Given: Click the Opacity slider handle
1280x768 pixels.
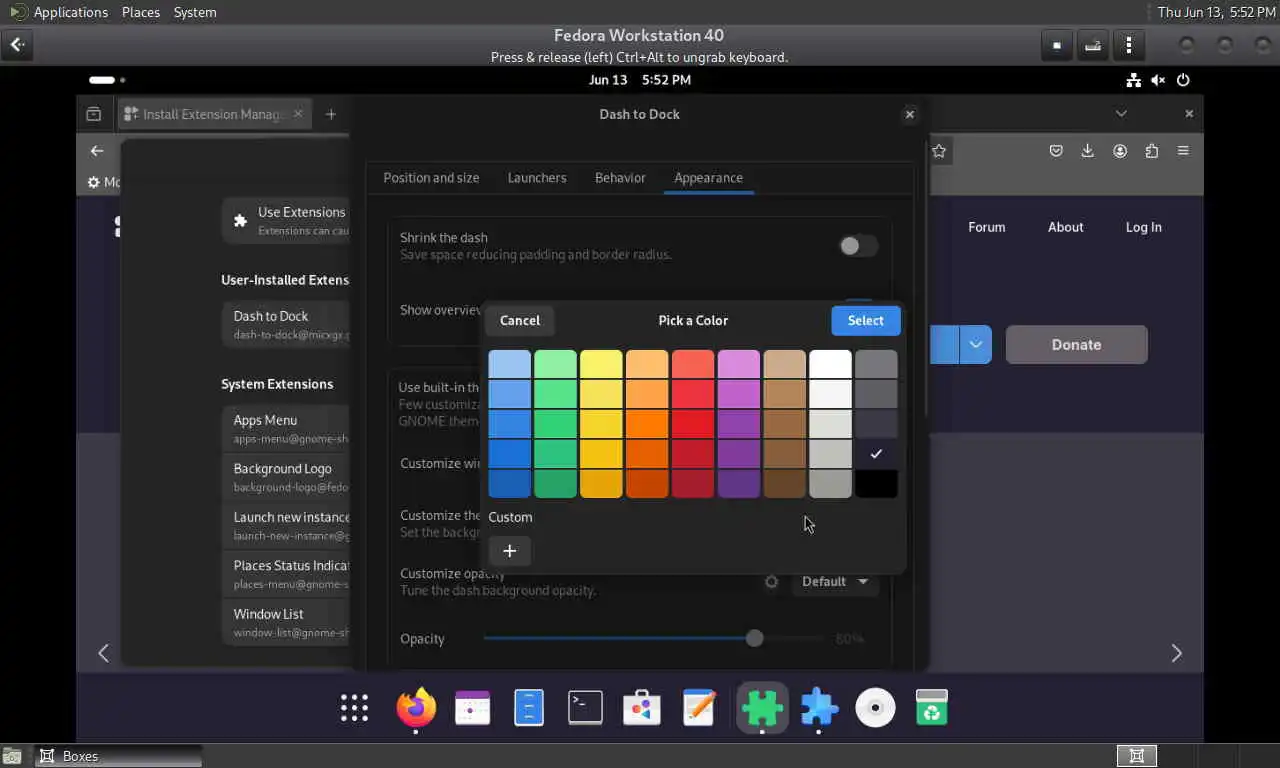Looking at the screenshot, I should coord(754,638).
